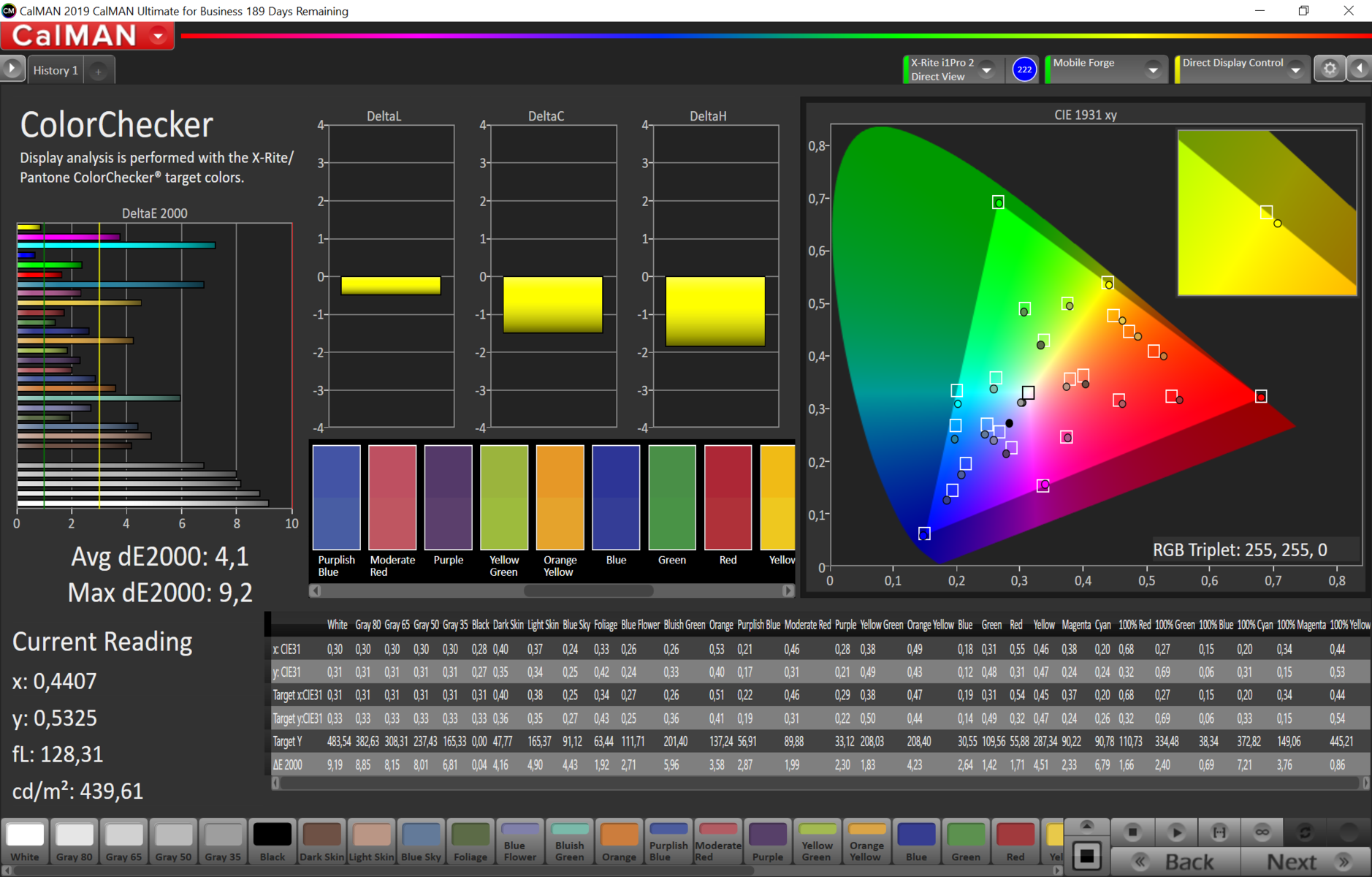Open the Direct Display Control dropdown

[x=1296, y=70]
